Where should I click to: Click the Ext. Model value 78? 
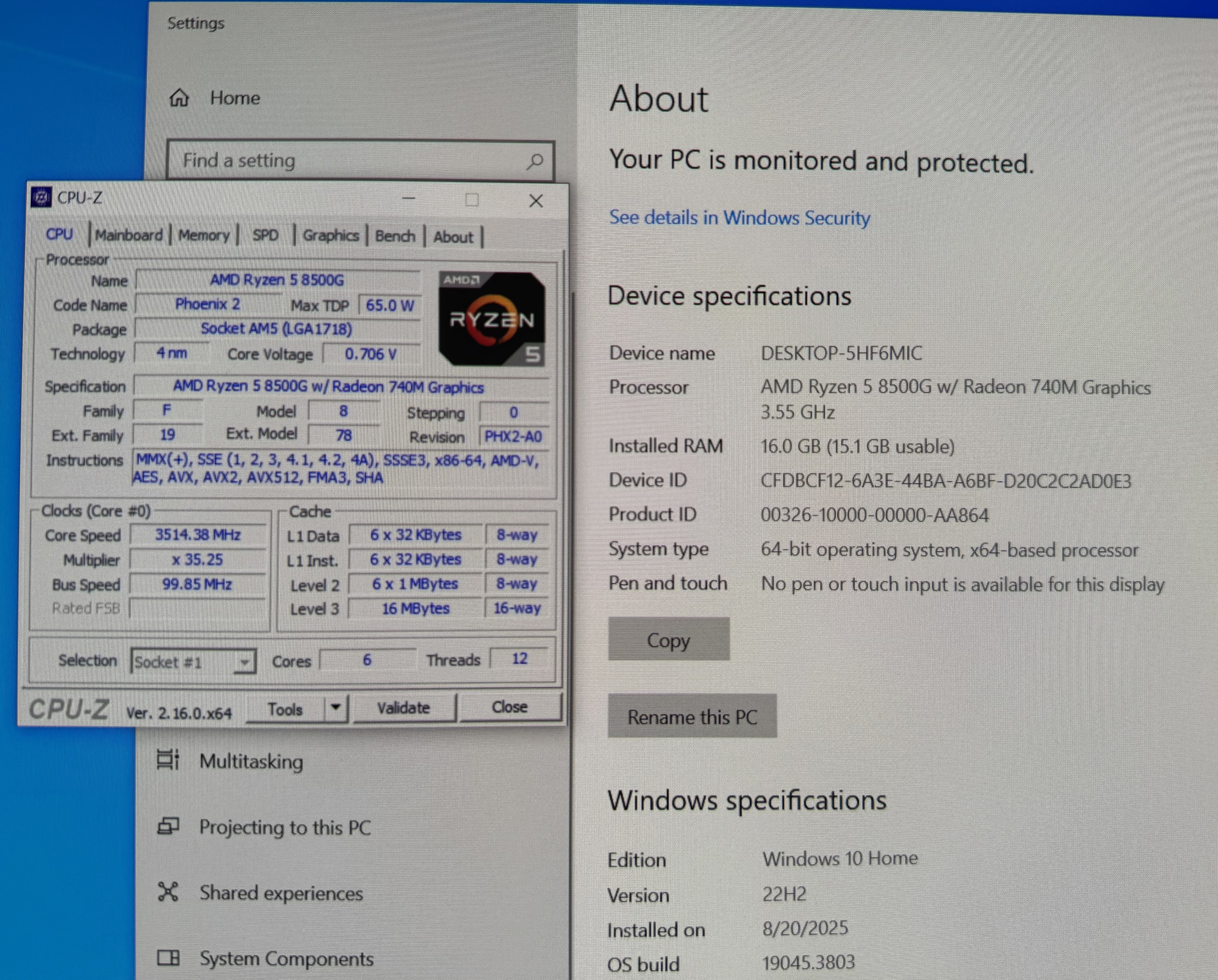tap(344, 435)
